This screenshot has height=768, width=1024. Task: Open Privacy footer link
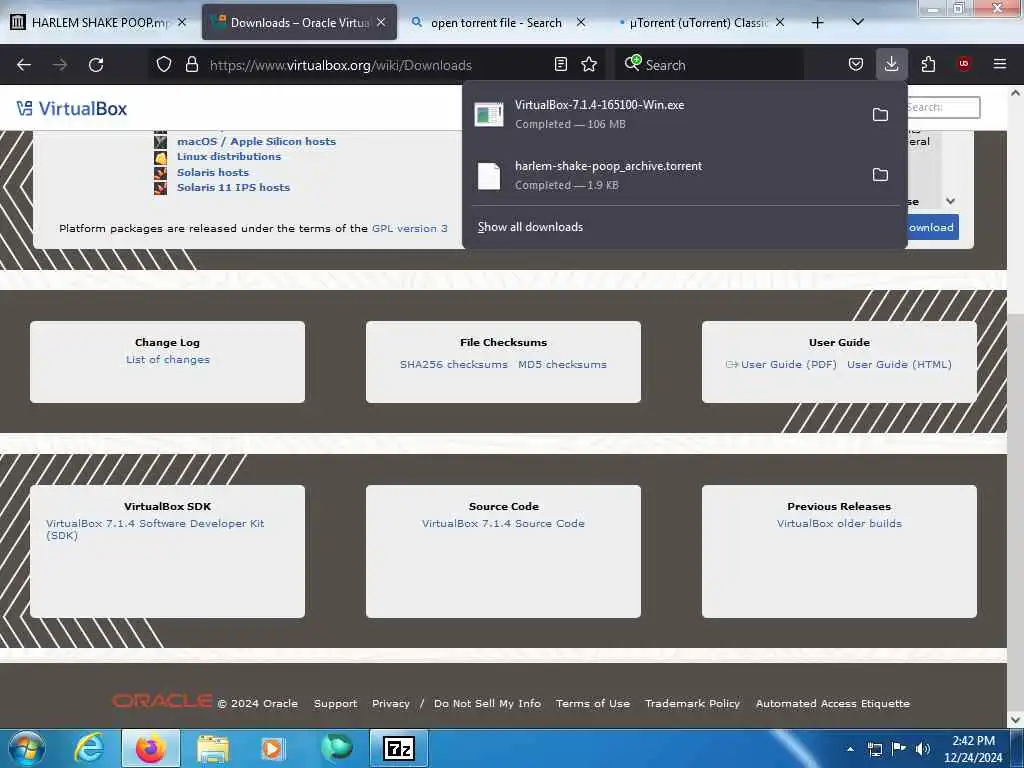tap(391, 703)
